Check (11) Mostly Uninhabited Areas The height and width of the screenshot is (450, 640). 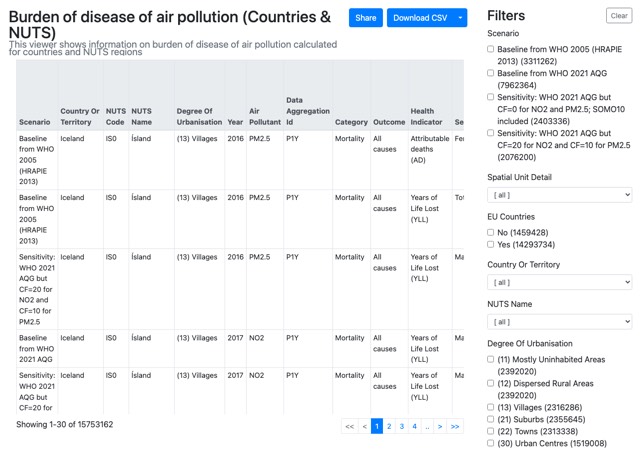tap(491, 360)
